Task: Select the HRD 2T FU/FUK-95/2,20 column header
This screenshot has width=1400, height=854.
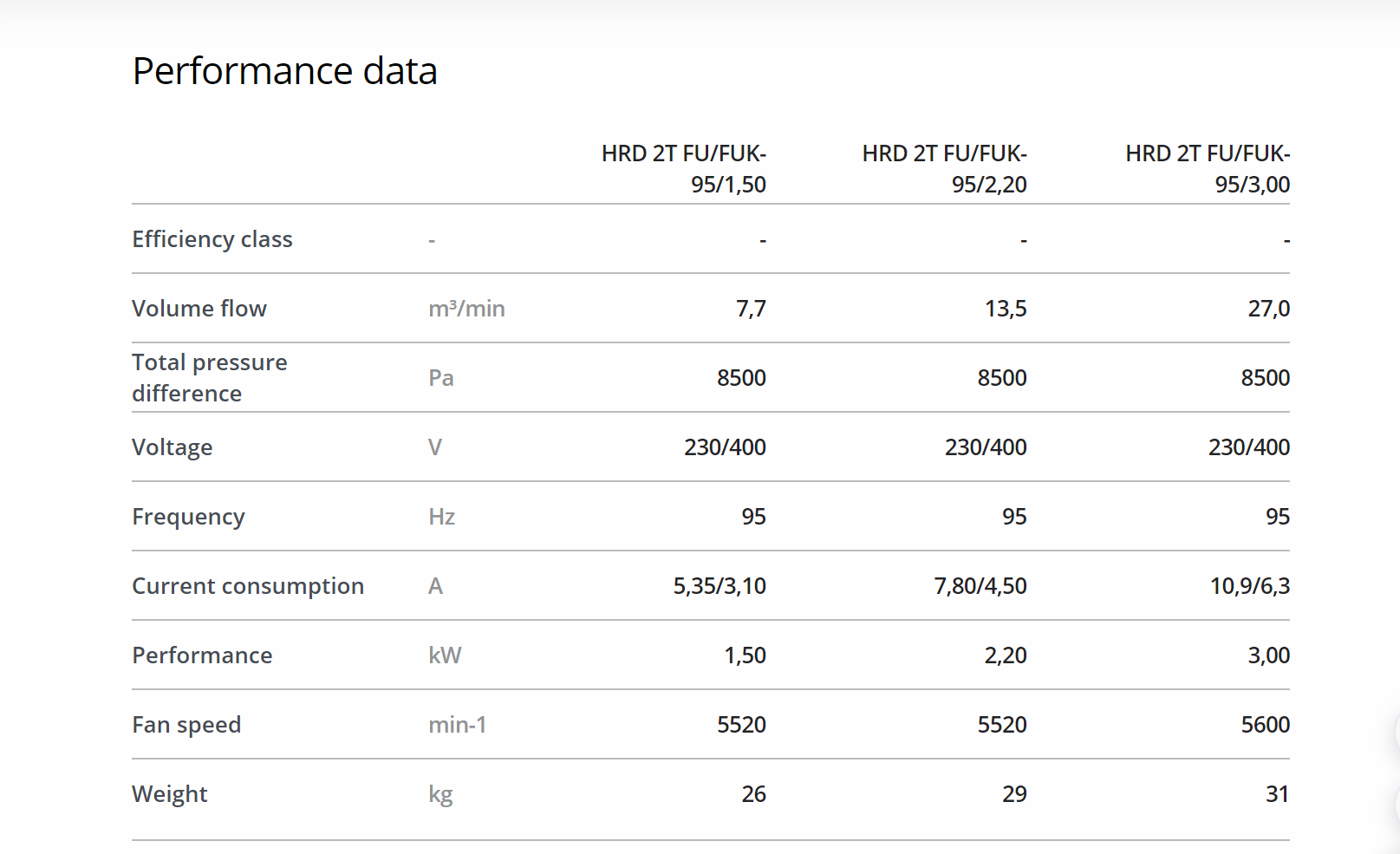Action: pos(944,169)
